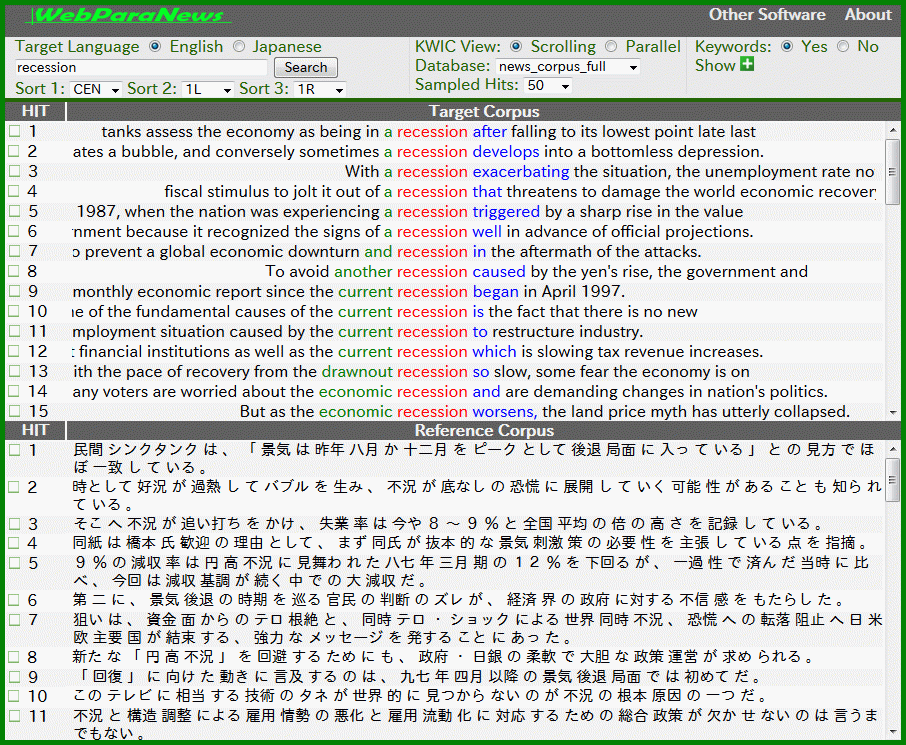This screenshot has width=906, height=745.
Task: Click the green plus Show keywords icon
Action: [747, 66]
